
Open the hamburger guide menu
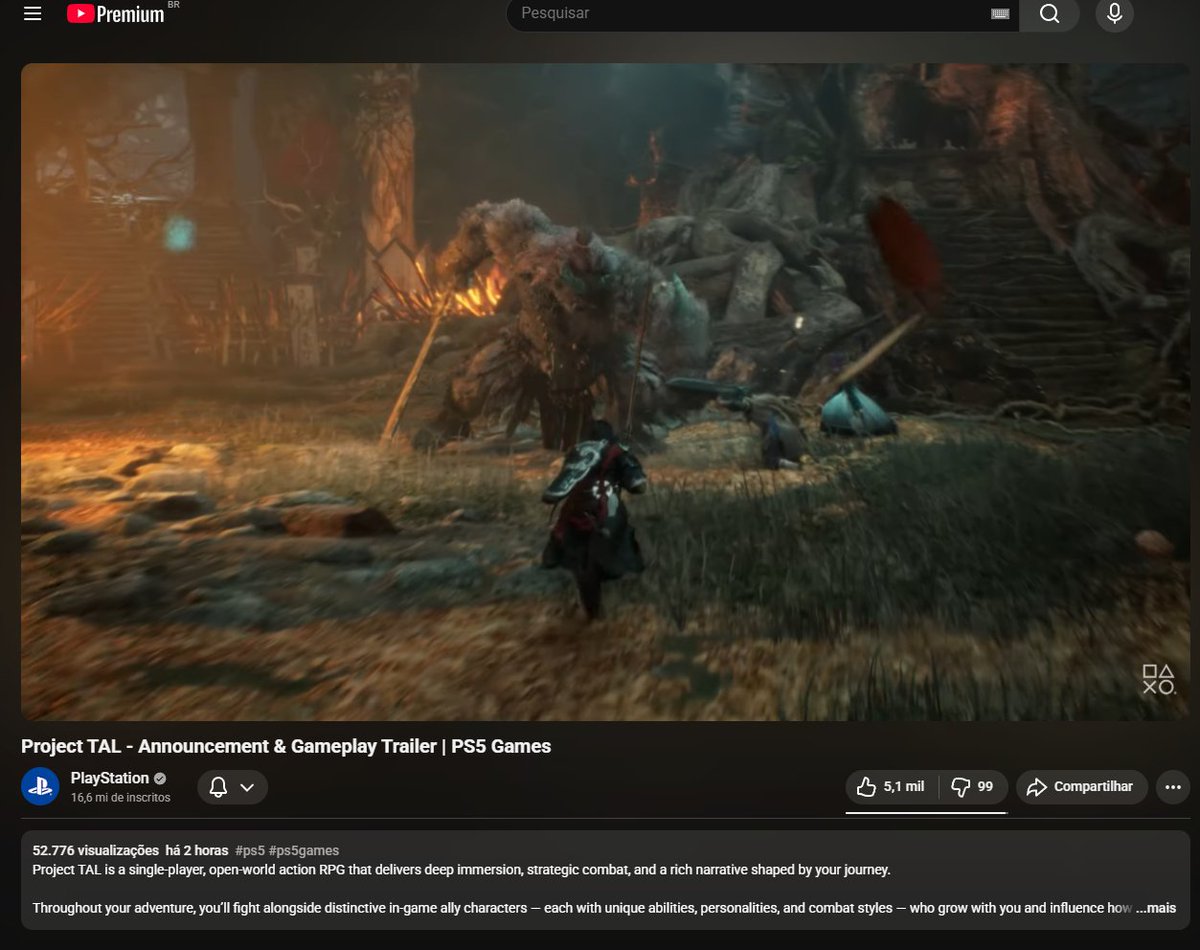coord(33,14)
